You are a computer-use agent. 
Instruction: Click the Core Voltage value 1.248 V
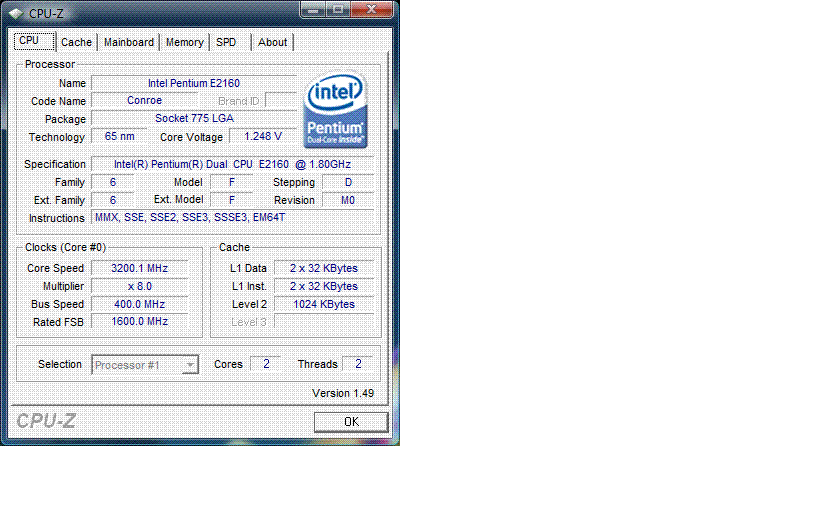click(263, 136)
